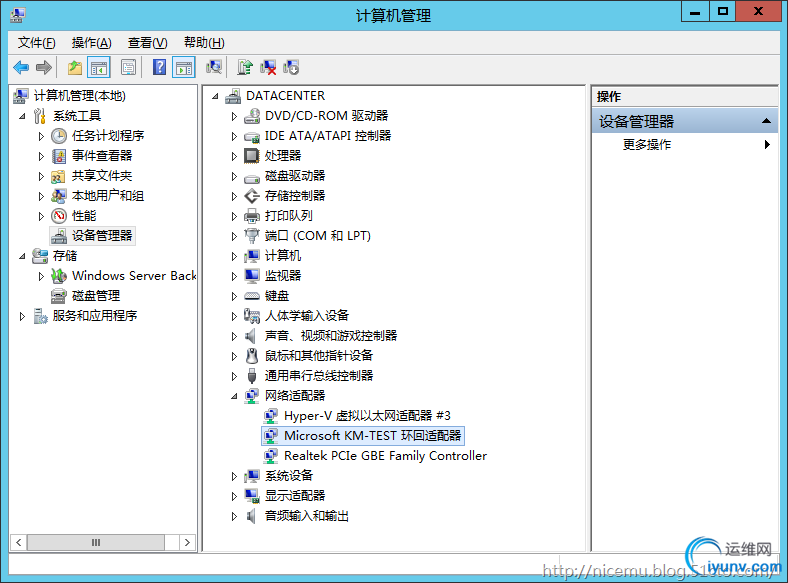Click the 任务计划程序 clock icon
This screenshot has width=788, height=583.
click(59, 136)
